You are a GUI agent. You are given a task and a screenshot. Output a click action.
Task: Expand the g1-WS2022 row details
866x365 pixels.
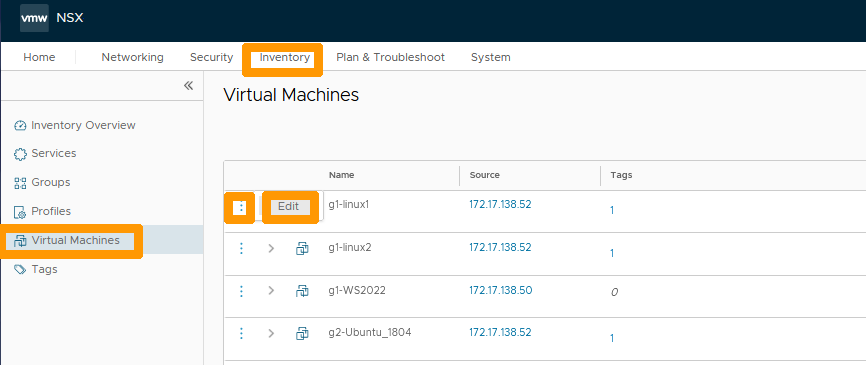(x=271, y=290)
